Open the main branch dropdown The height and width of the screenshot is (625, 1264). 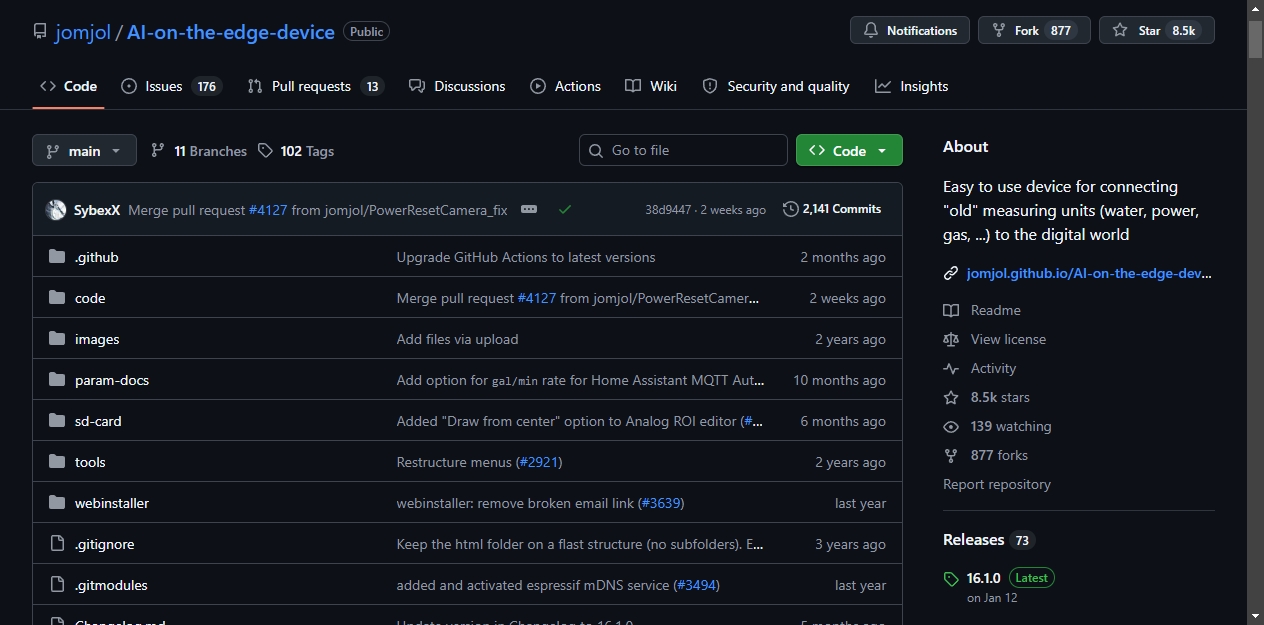pos(84,151)
